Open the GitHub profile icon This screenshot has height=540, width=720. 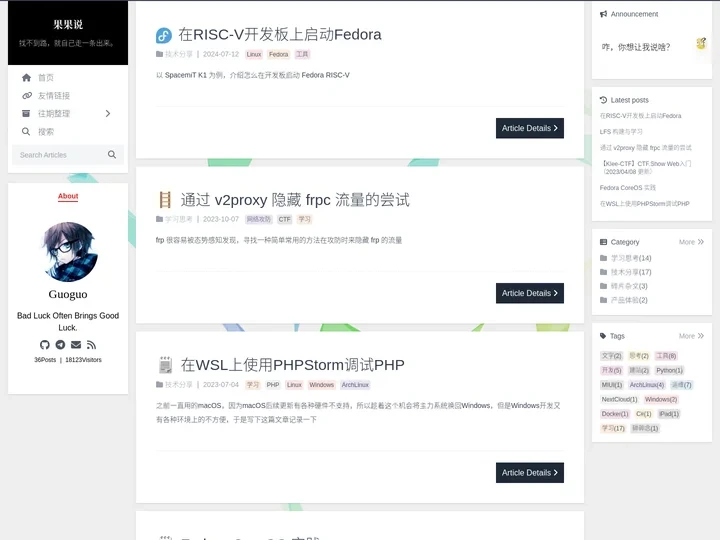pyautogui.click(x=44, y=345)
